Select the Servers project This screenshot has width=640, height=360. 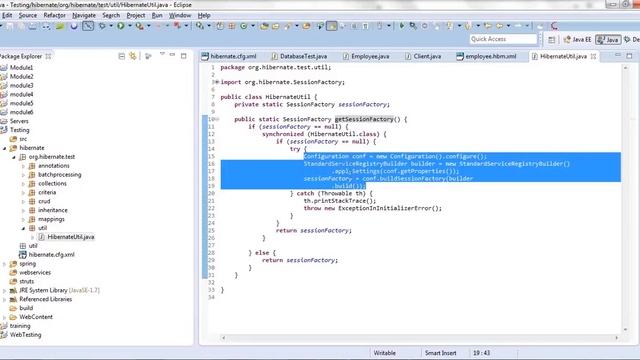coord(19,121)
